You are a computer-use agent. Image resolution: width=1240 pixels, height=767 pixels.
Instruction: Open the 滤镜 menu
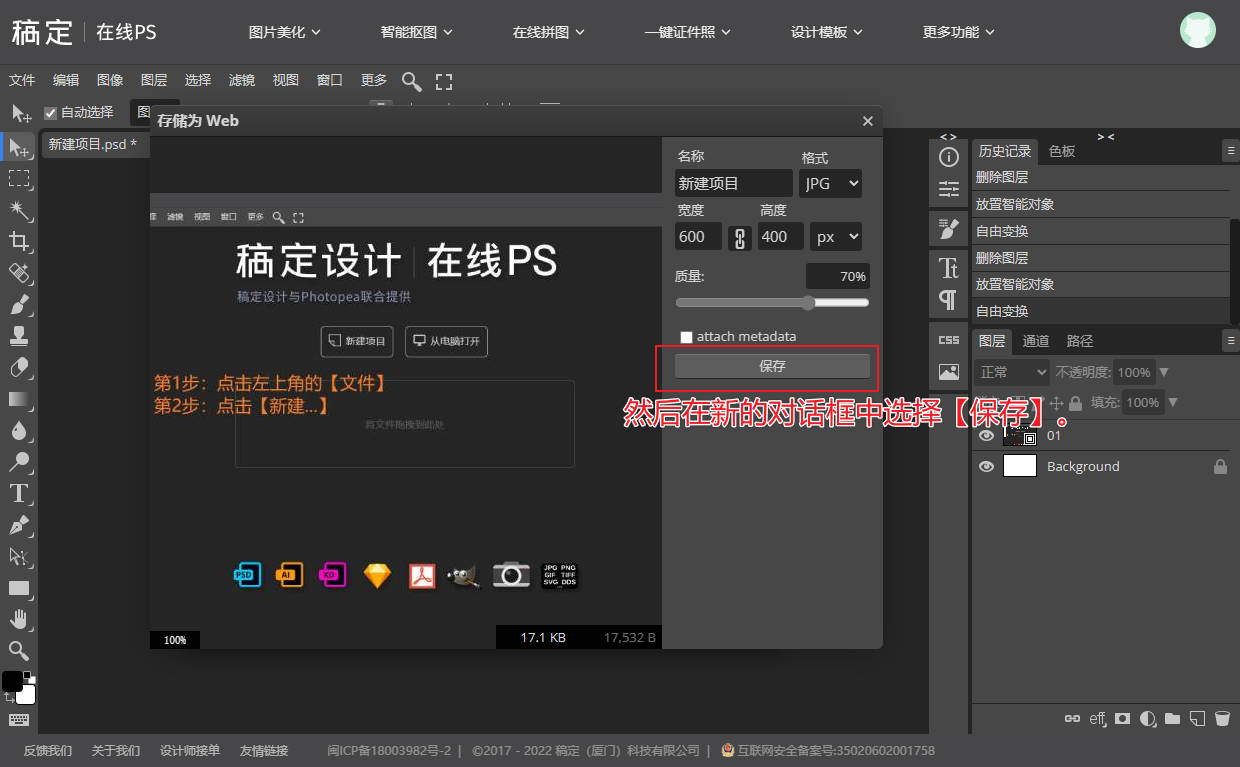click(x=242, y=80)
